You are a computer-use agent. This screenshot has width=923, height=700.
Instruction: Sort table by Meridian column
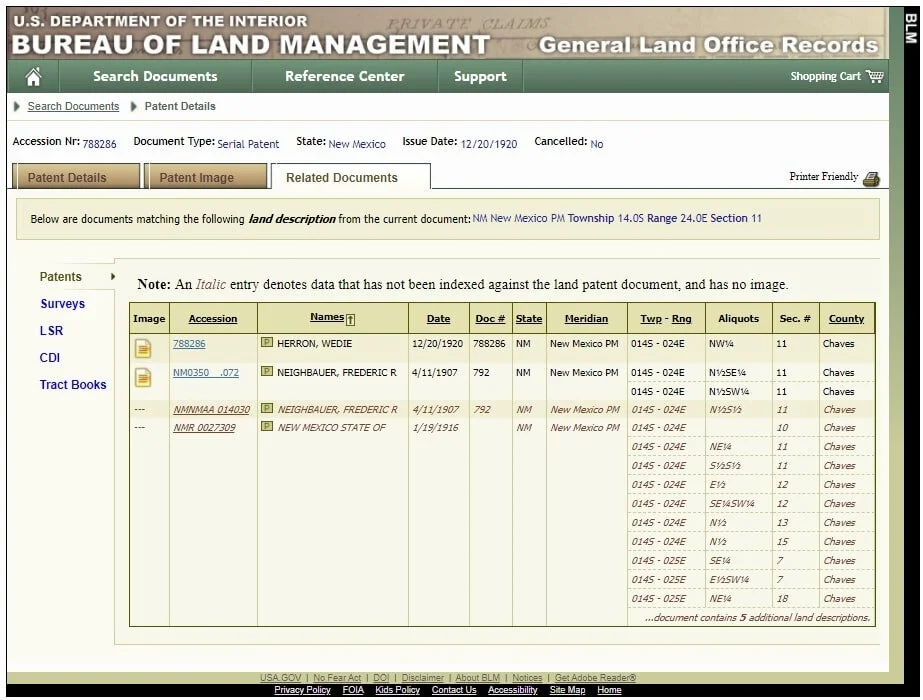coord(586,319)
